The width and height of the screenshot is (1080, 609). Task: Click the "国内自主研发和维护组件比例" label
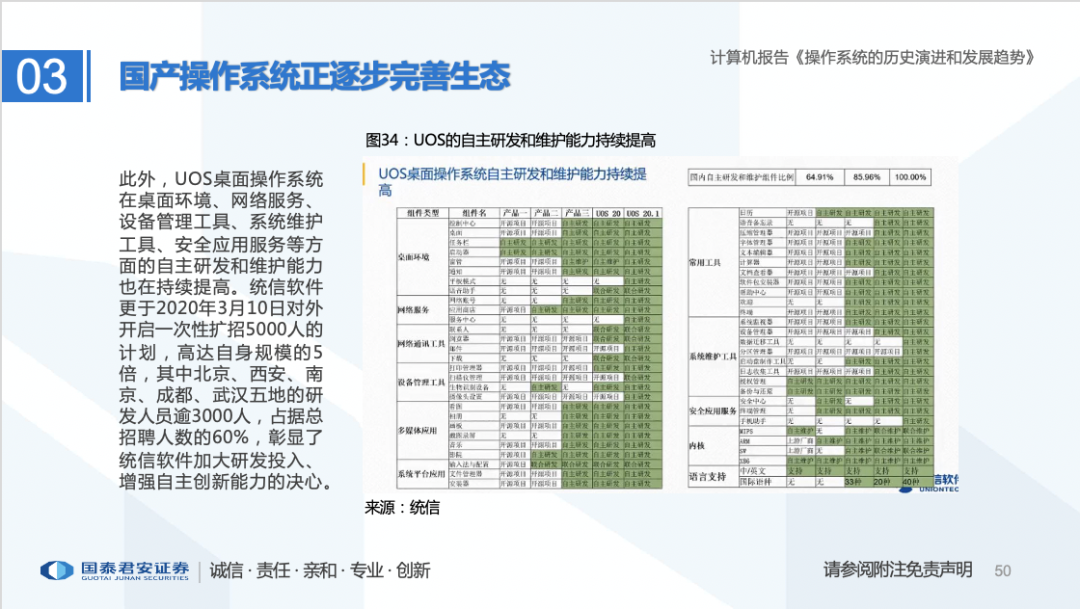pyautogui.click(x=741, y=177)
